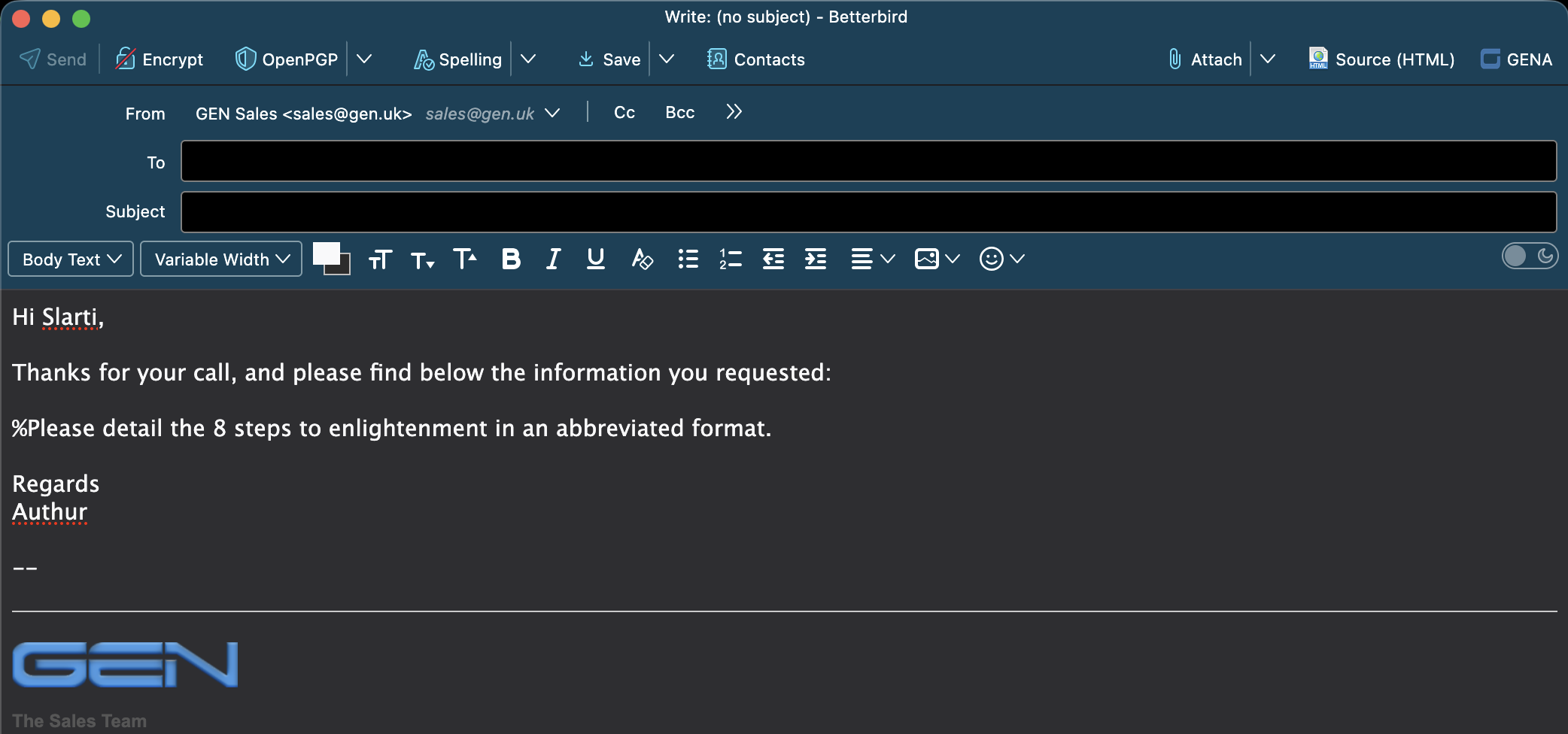Open text alignment options
The width and height of the screenshot is (1568, 734).
(x=873, y=259)
